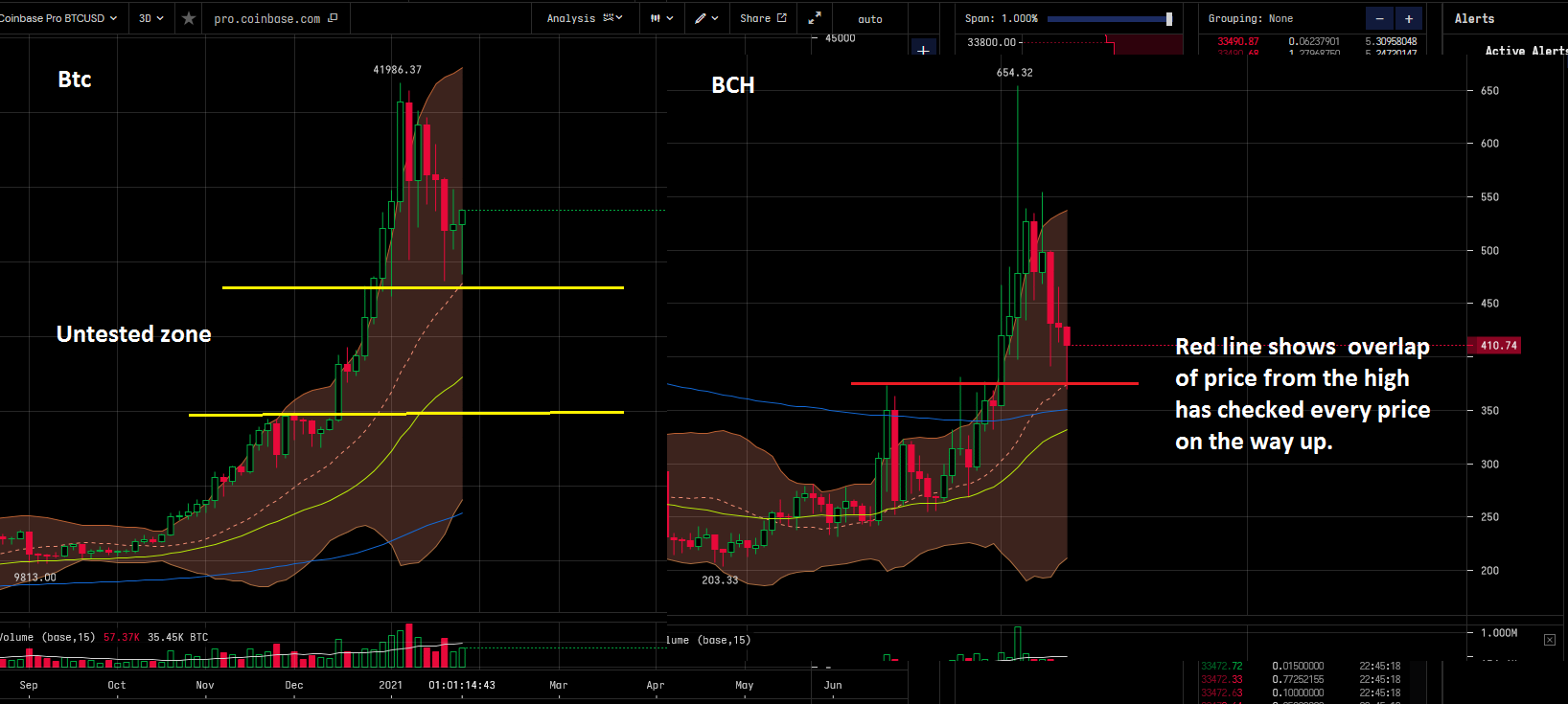Click the plus button above the BTC price axis
The image size is (1568, 704).
tap(923, 49)
